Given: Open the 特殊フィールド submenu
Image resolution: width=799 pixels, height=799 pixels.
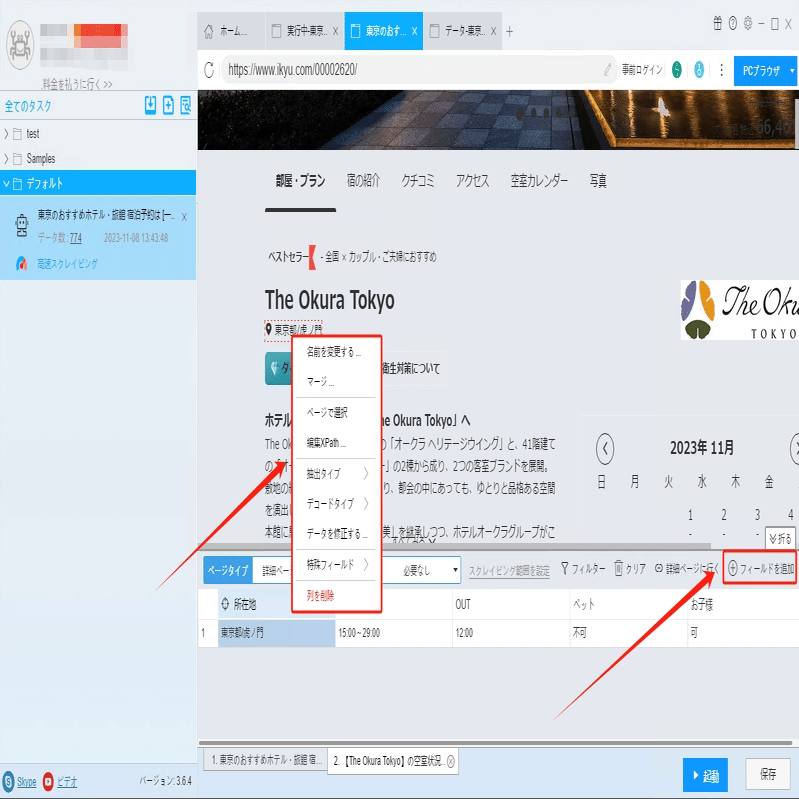Looking at the screenshot, I should (x=336, y=565).
